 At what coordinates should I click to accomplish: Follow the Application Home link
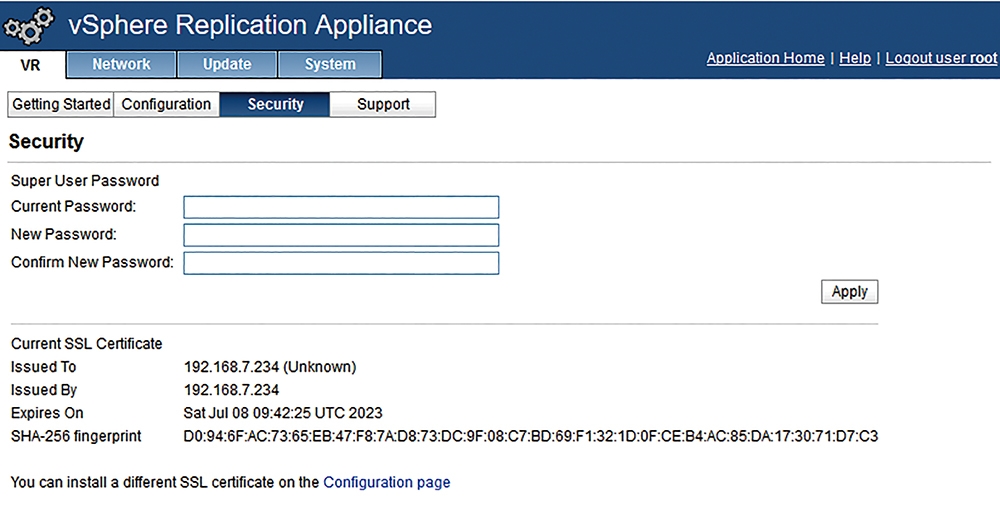click(x=765, y=58)
